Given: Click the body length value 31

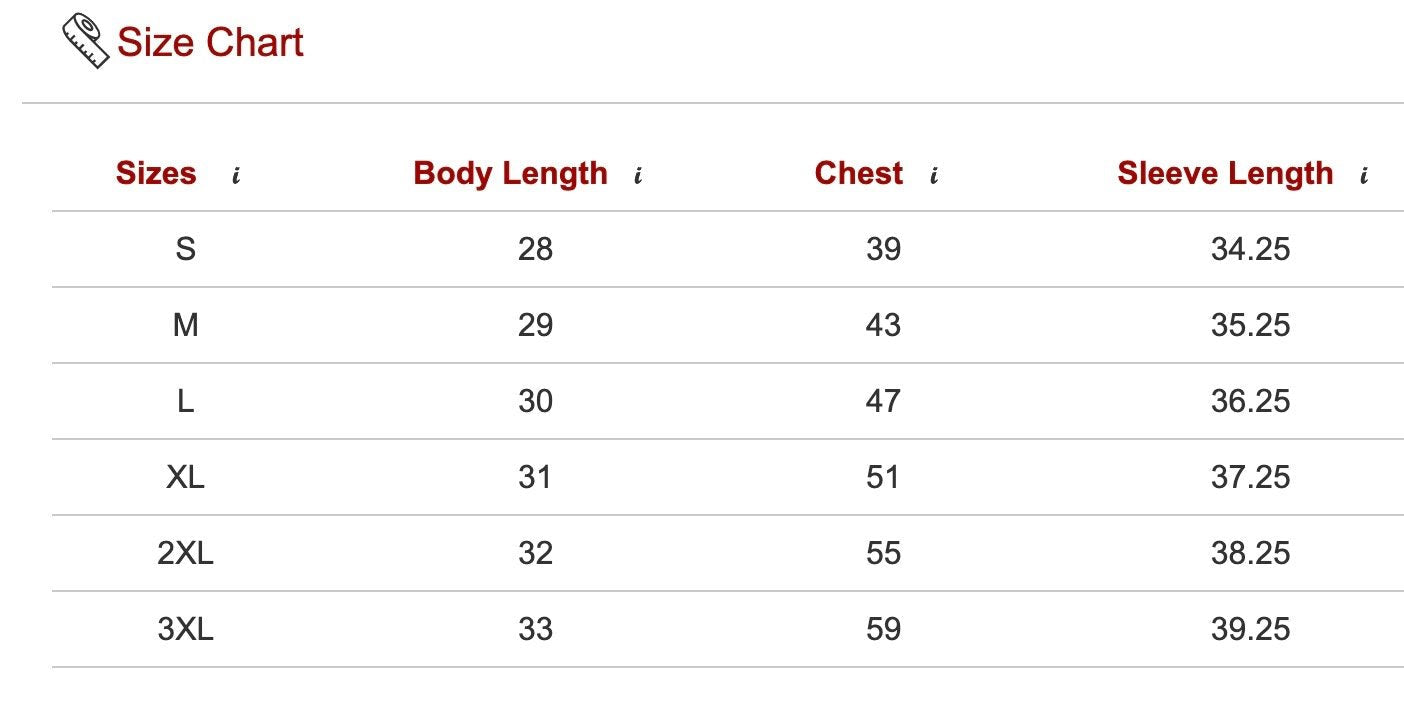Looking at the screenshot, I should point(535,477).
